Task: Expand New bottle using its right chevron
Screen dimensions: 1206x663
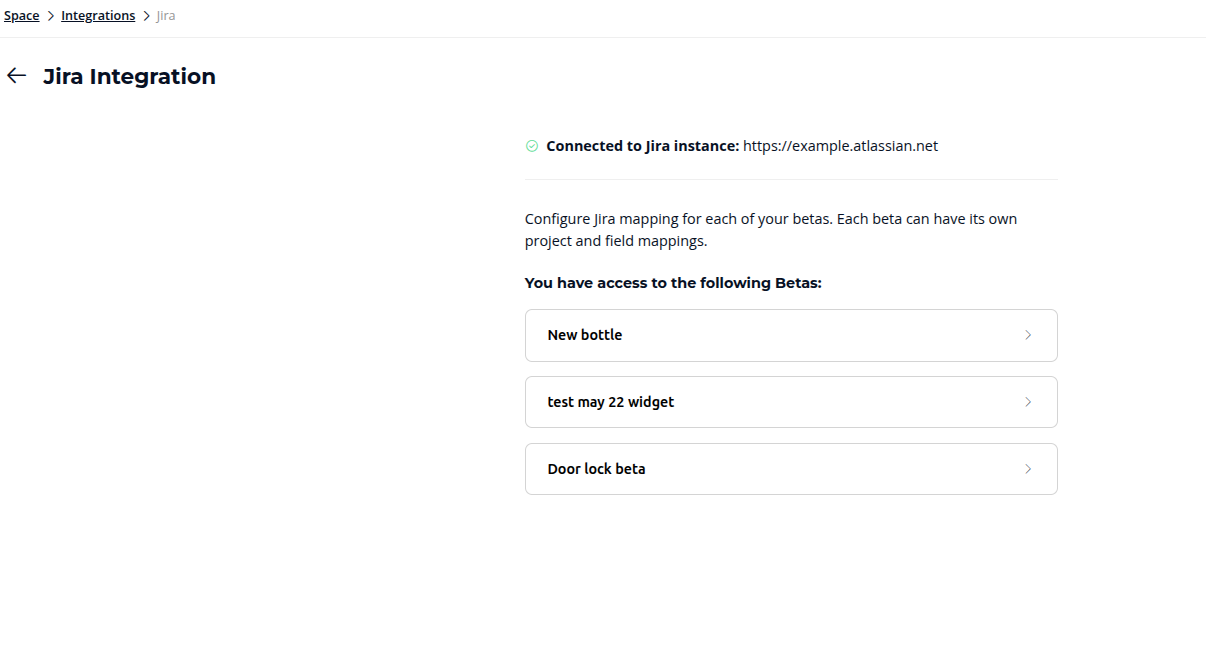Action: click(1028, 335)
